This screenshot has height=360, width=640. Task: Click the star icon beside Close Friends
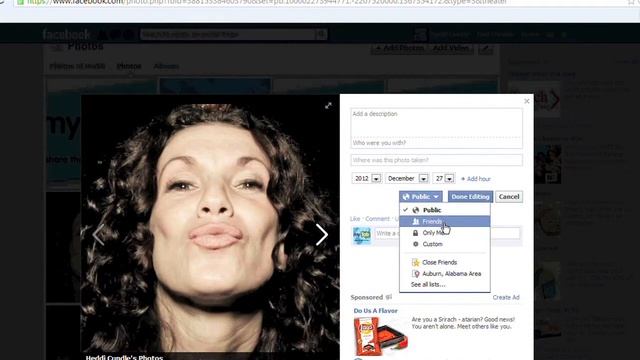416,262
